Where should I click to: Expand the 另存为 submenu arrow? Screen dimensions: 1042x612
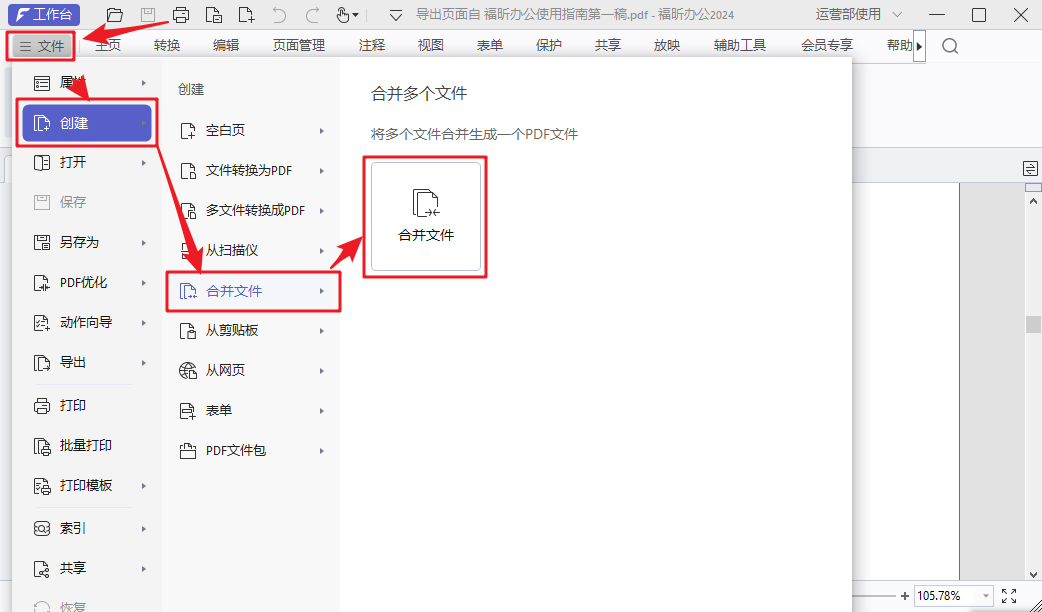[x=144, y=243]
